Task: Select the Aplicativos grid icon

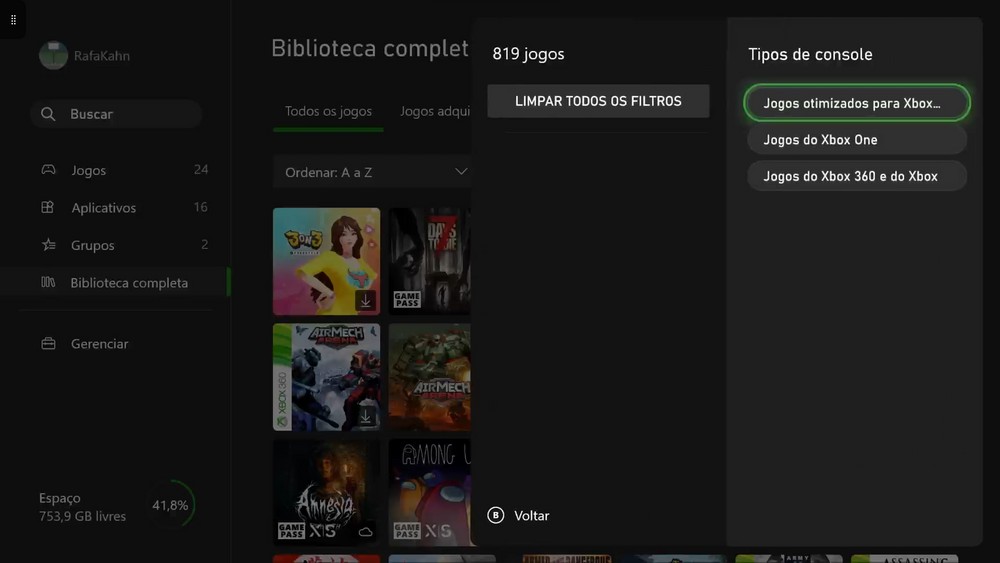Action: tap(48, 208)
